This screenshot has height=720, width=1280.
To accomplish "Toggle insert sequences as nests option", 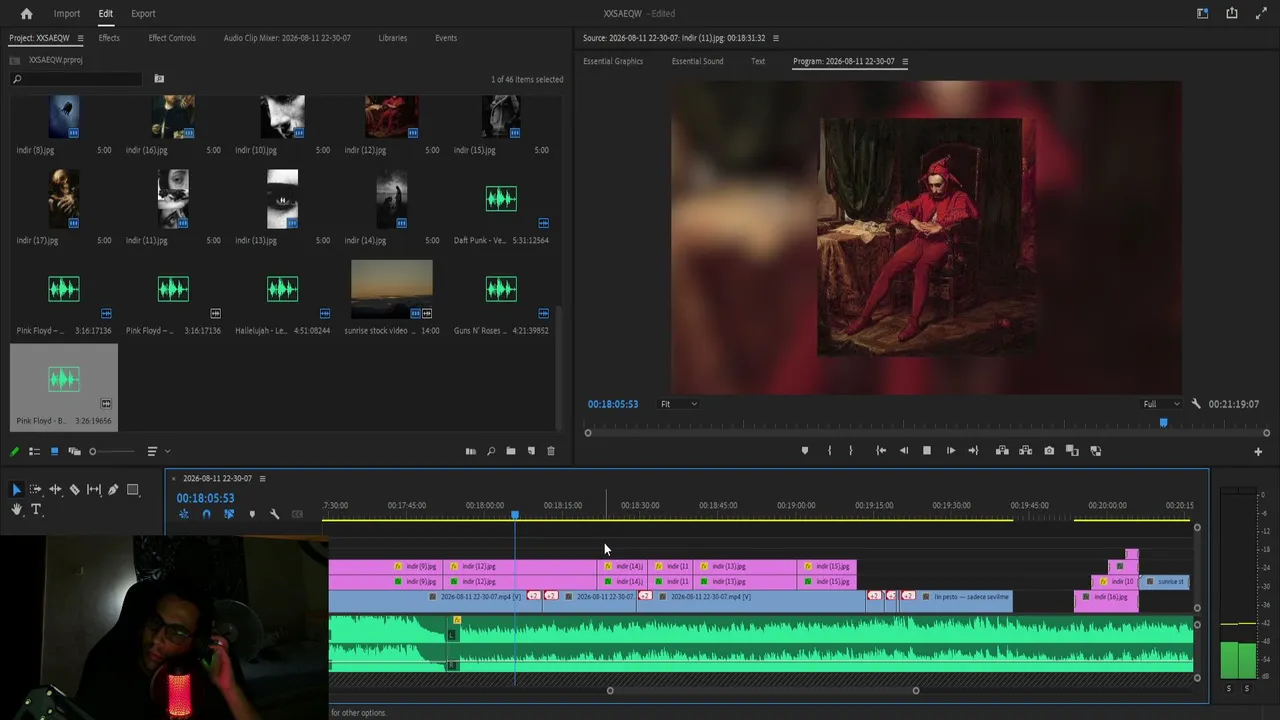I will (184, 514).
